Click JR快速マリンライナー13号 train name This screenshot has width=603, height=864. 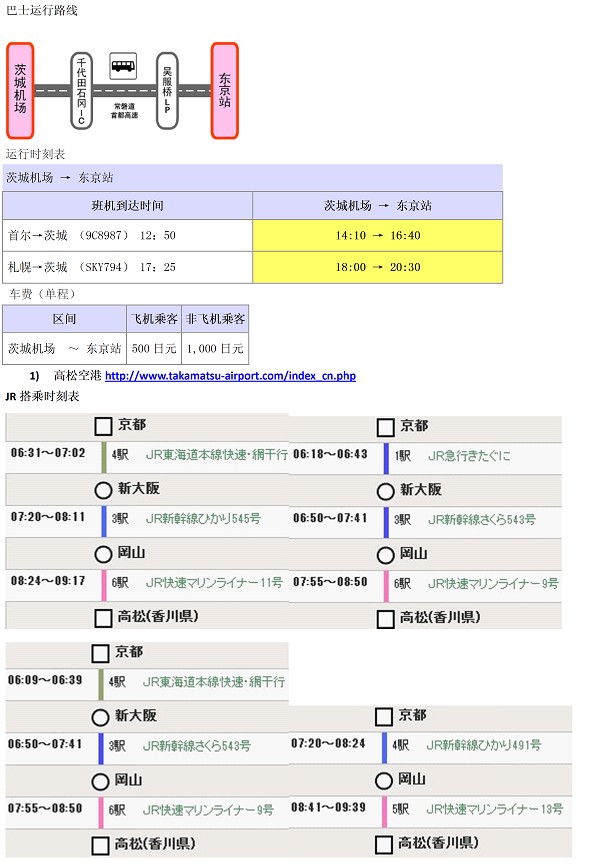(494, 809)
